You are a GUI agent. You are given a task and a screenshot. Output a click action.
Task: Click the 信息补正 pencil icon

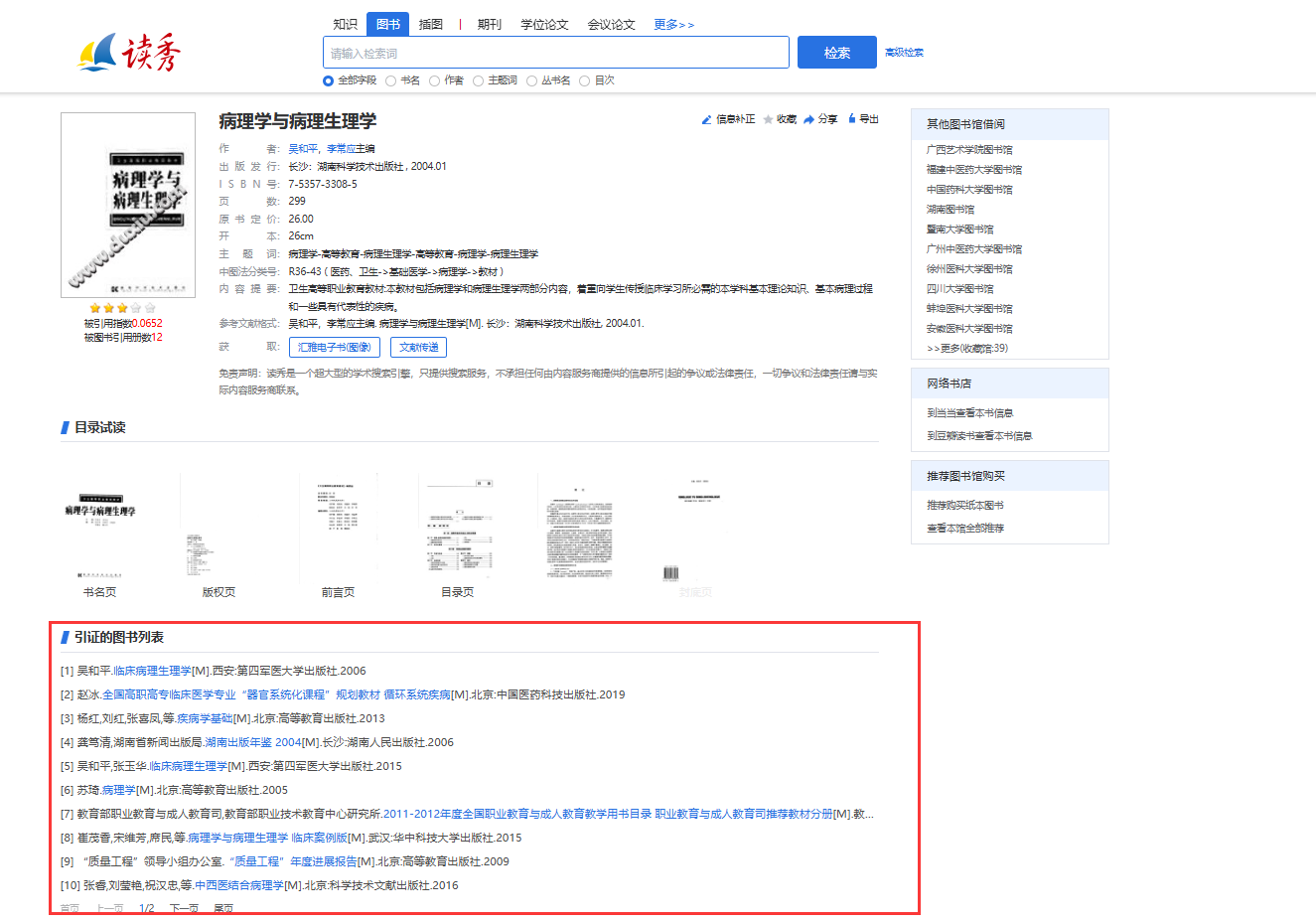click(706, 119)
